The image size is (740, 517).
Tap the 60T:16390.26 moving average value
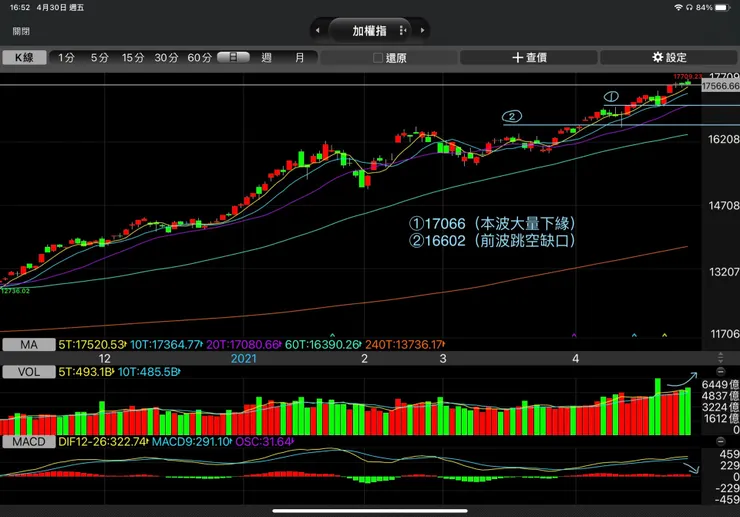tap(323, 345)
